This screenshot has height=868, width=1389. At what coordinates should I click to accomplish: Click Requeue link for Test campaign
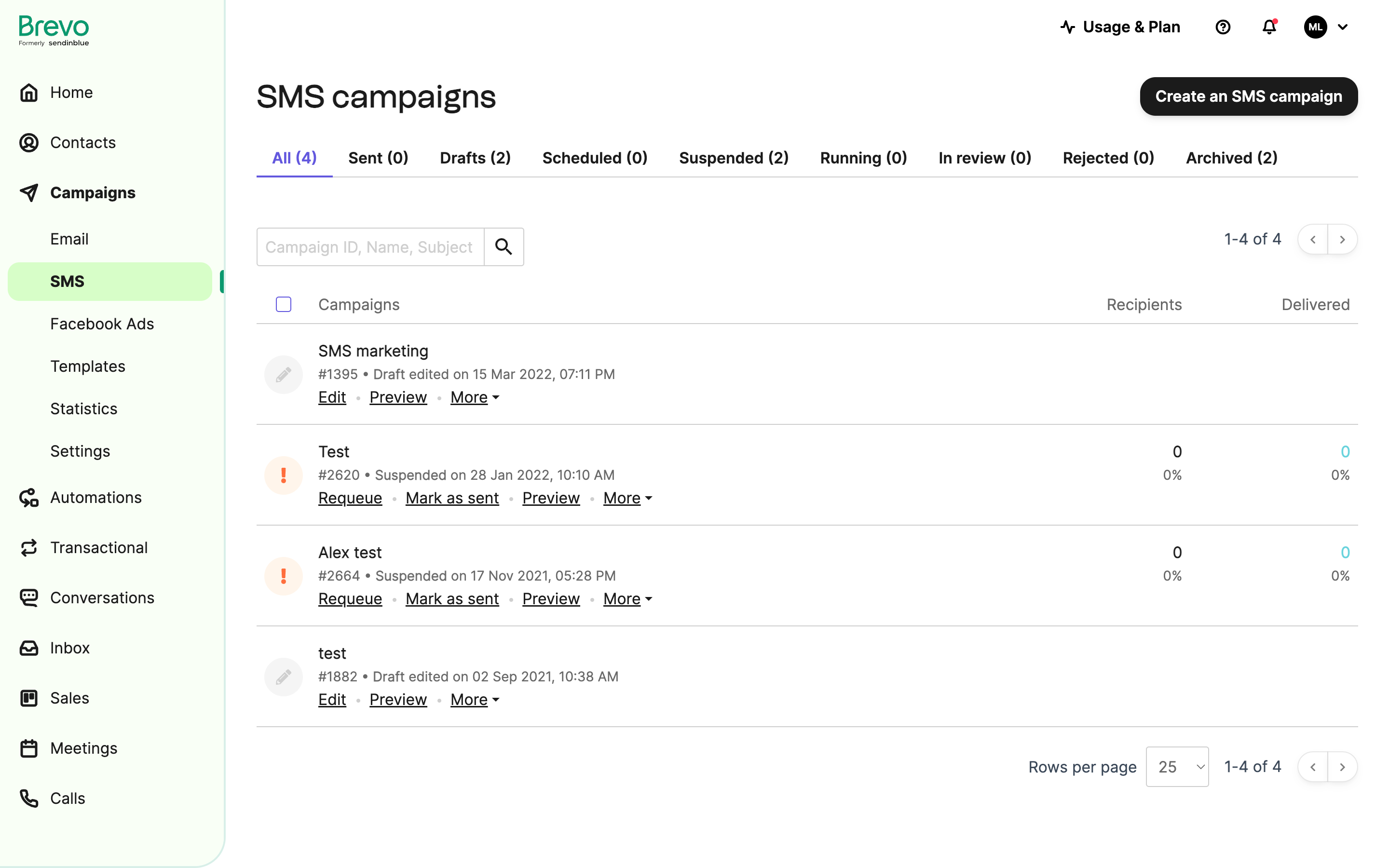pos(350,498)
